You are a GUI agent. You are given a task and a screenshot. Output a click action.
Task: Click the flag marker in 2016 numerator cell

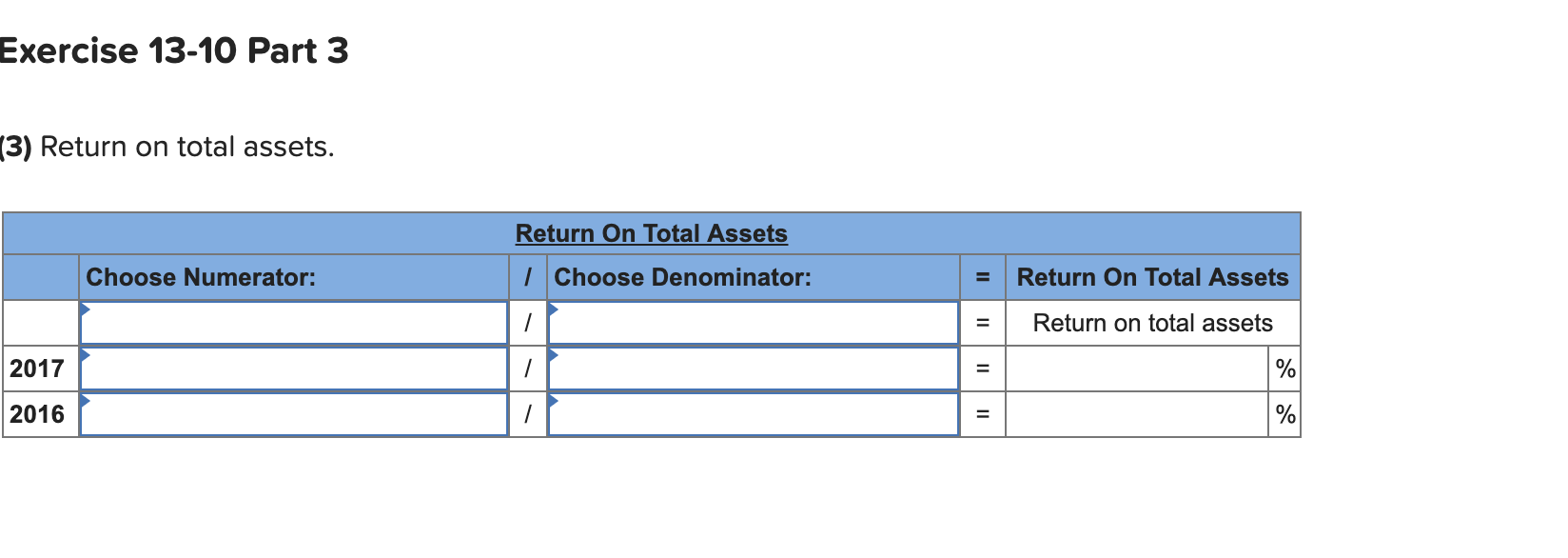(86, 400)
